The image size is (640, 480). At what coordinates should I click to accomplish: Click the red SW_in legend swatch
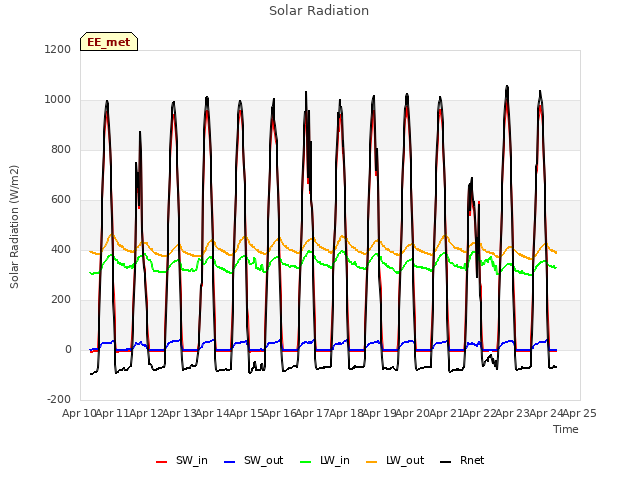[x=162, y=462]
